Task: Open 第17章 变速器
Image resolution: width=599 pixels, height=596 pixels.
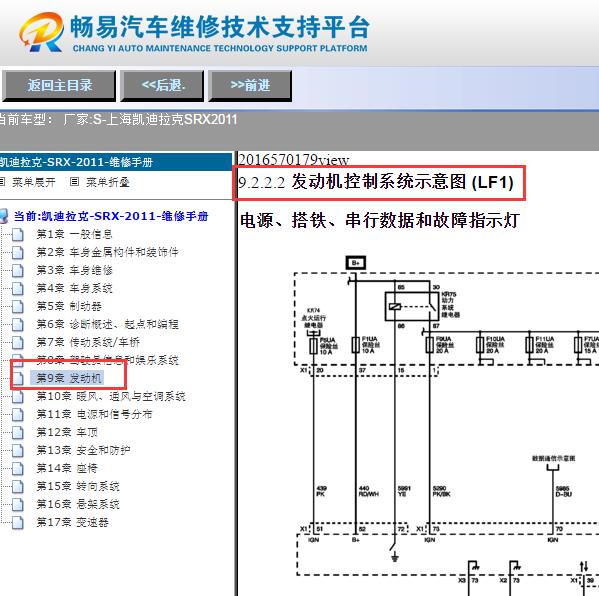Action: (72, 522)
